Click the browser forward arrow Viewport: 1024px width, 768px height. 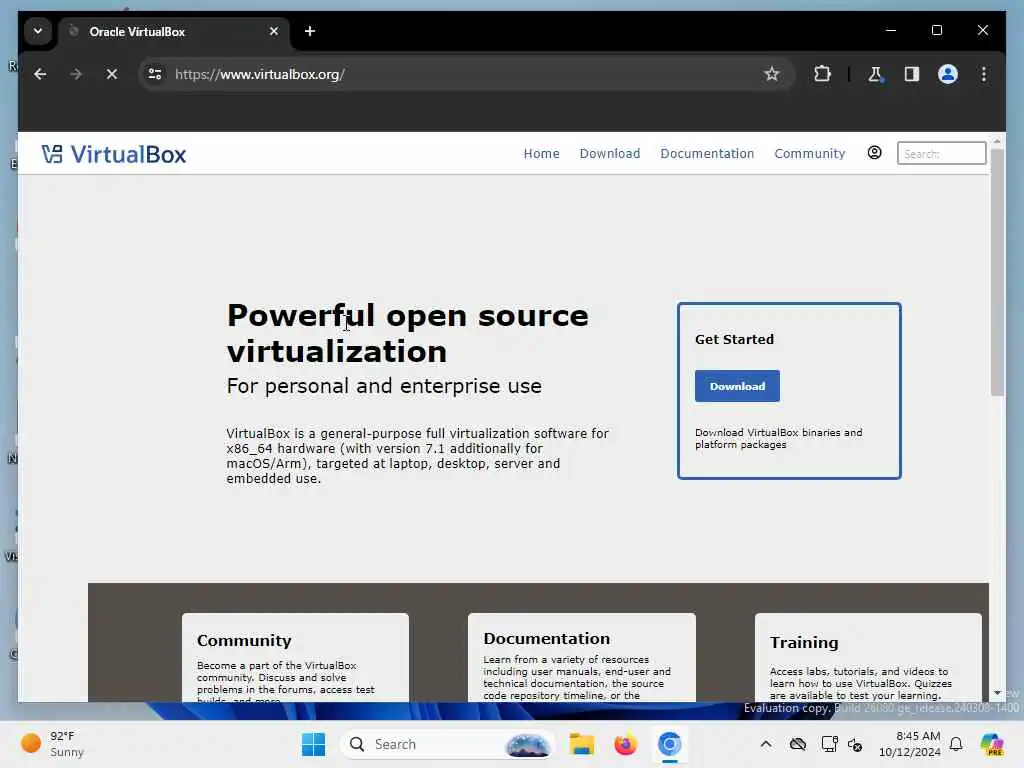(x=76, y=74)
